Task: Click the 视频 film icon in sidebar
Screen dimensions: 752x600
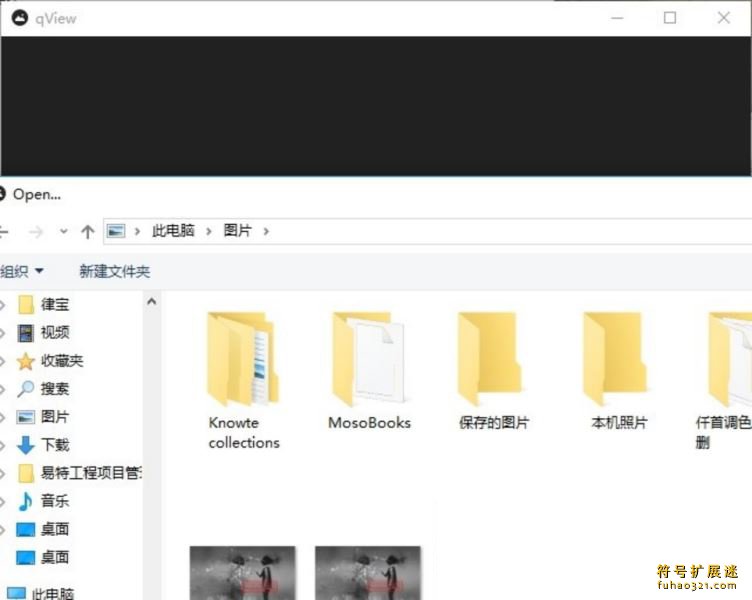Action: coord(25,333)
